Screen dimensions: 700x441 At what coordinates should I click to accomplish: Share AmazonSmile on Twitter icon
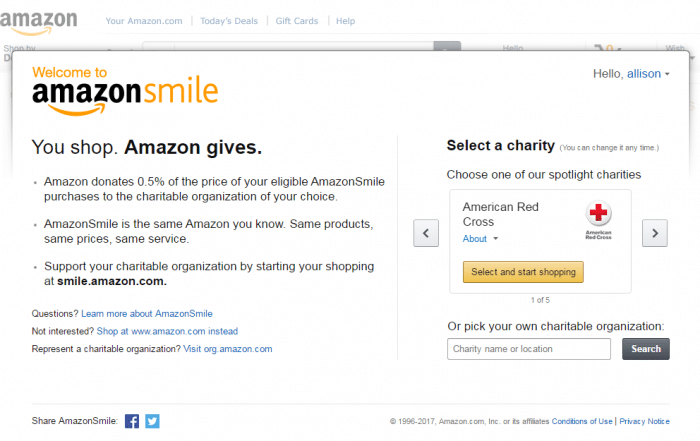(152, 421)
